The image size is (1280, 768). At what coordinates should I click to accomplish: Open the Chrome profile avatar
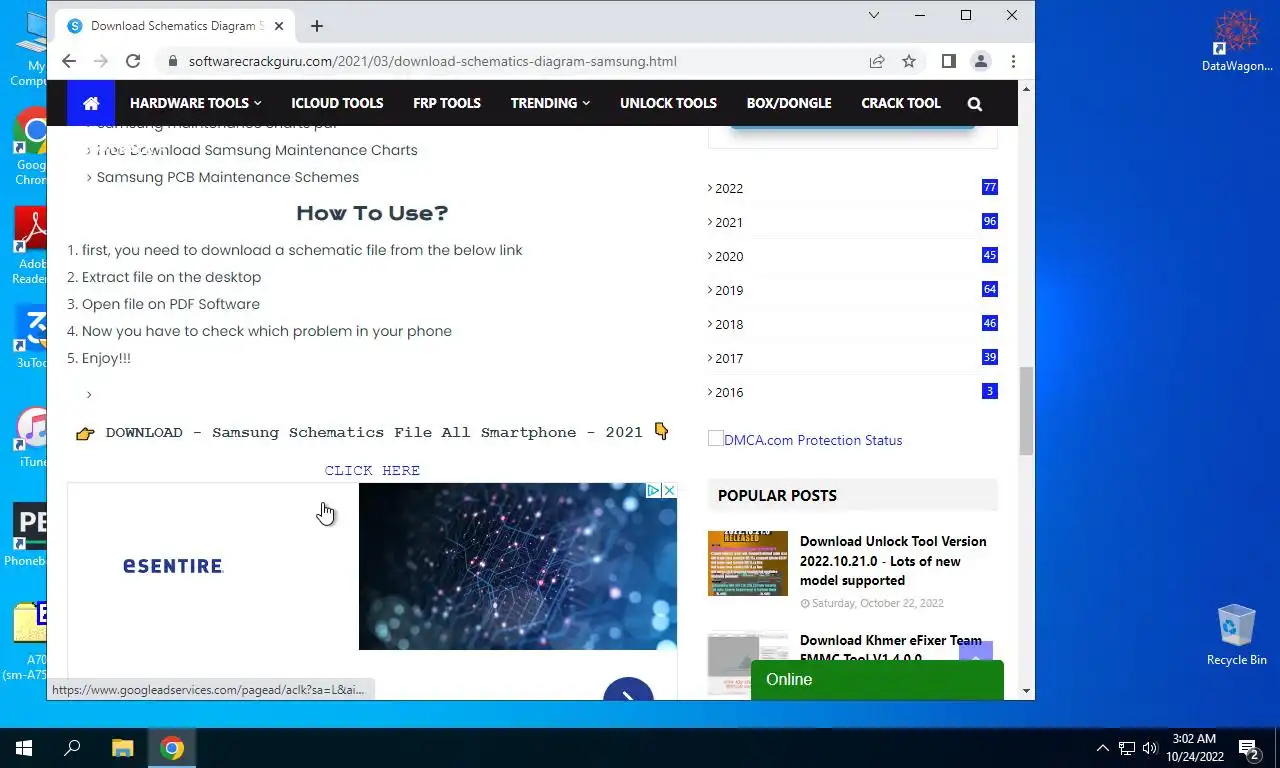point(981,61)
